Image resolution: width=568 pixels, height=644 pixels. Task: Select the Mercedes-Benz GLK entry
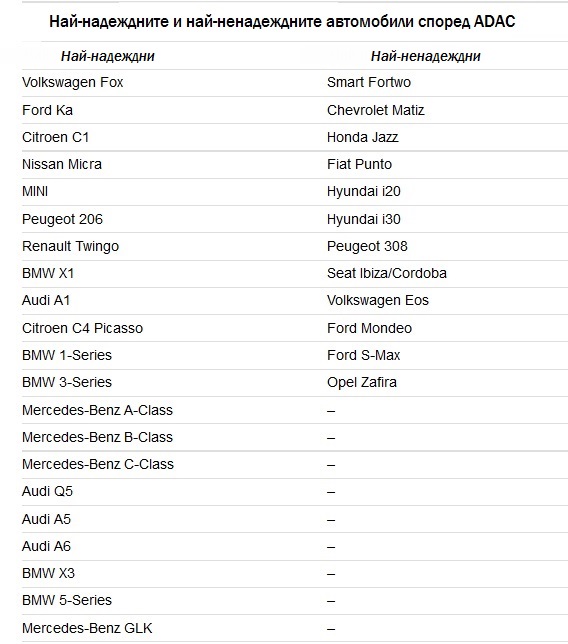coord(87,628)
